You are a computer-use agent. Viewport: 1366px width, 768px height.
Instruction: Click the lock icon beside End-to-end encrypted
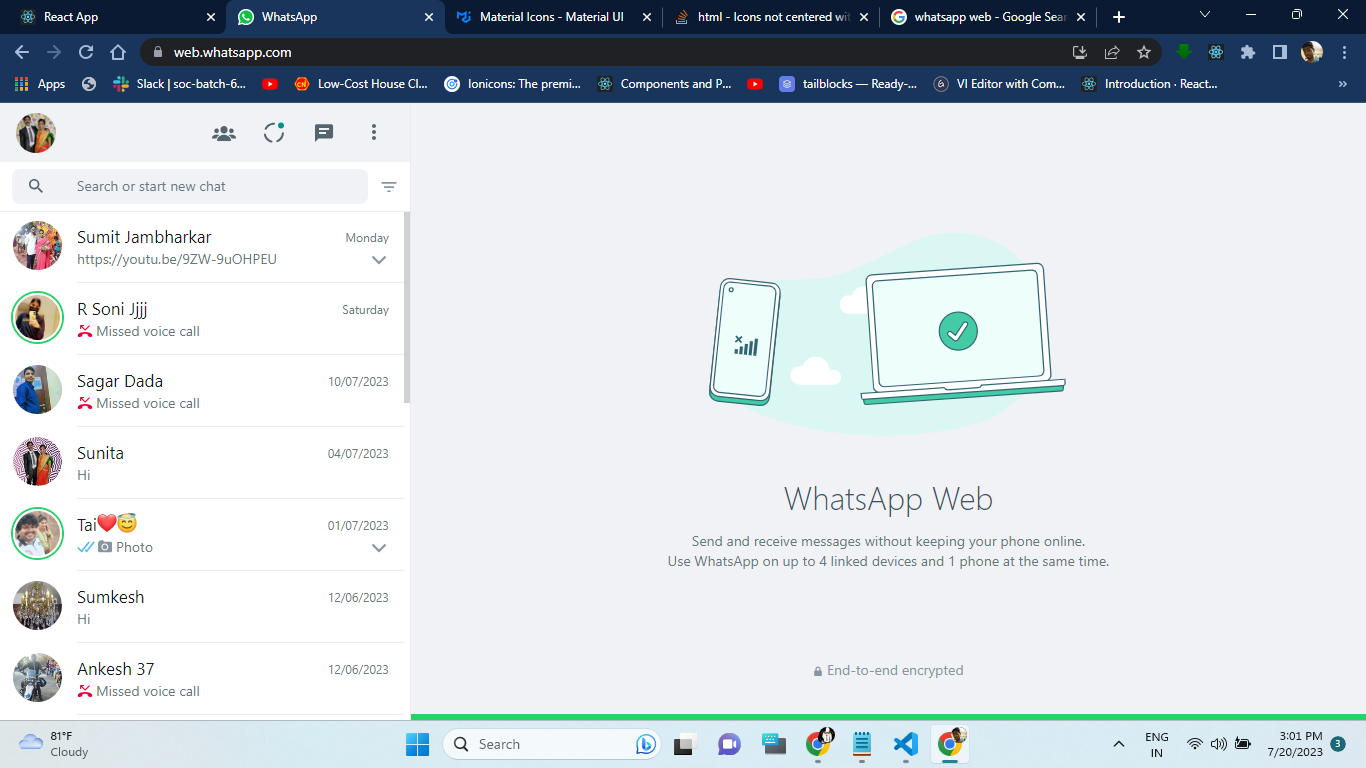818,671
